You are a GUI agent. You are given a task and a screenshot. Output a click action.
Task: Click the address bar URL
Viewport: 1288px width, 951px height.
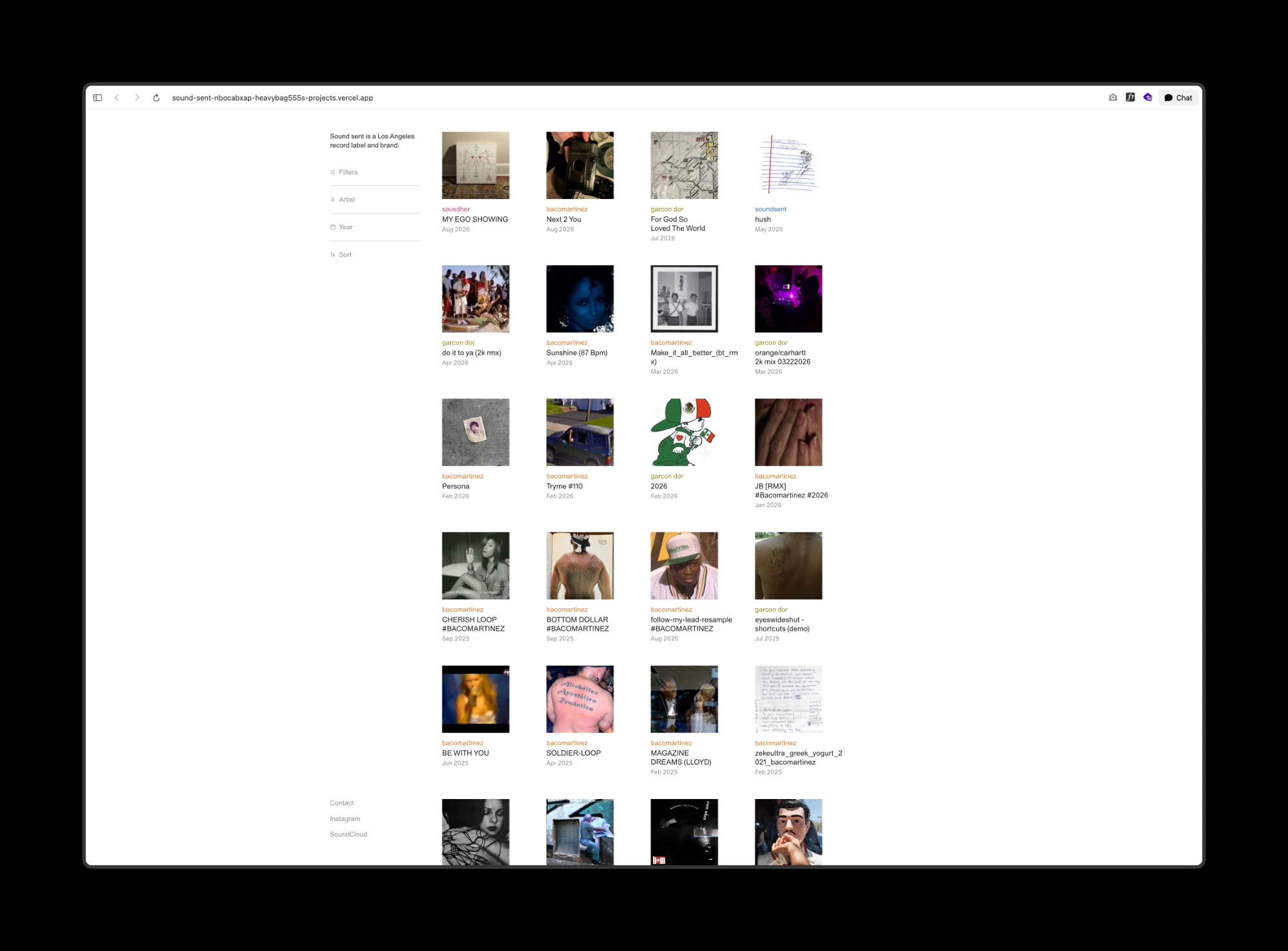[272, 98]
